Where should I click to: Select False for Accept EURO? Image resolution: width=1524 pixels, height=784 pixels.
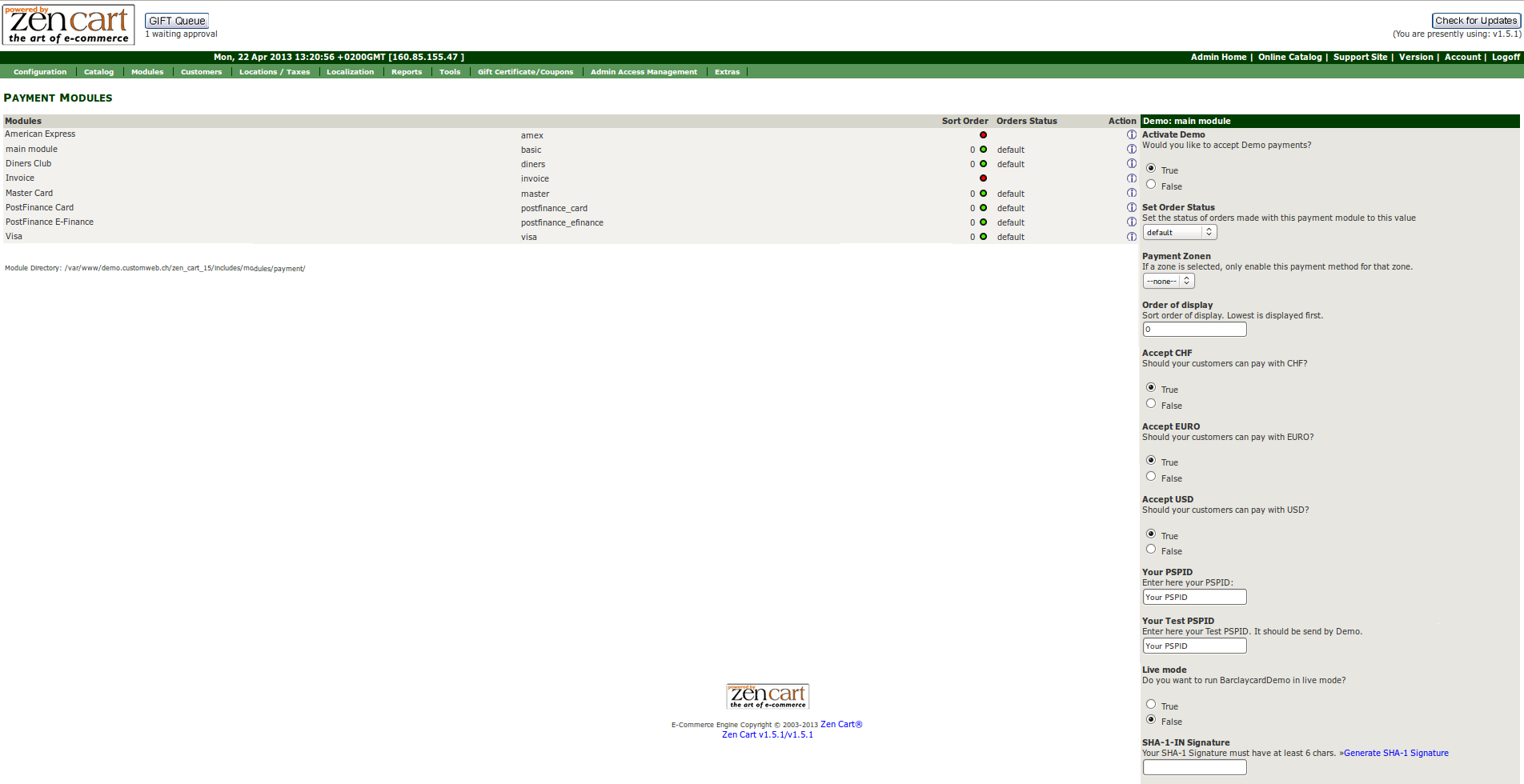[1151, 477]
